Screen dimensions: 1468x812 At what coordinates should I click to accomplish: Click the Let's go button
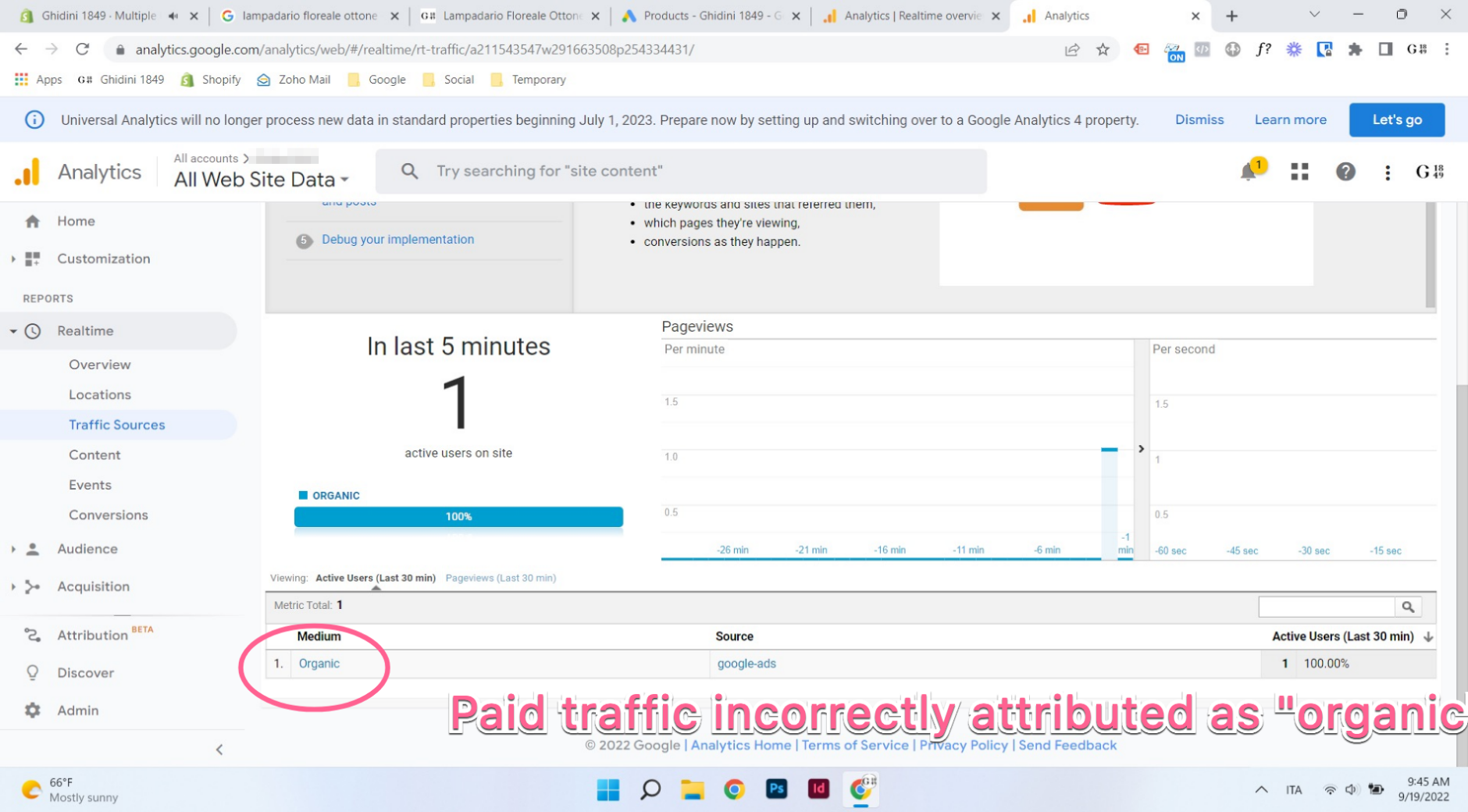(x=1397, y=119)
